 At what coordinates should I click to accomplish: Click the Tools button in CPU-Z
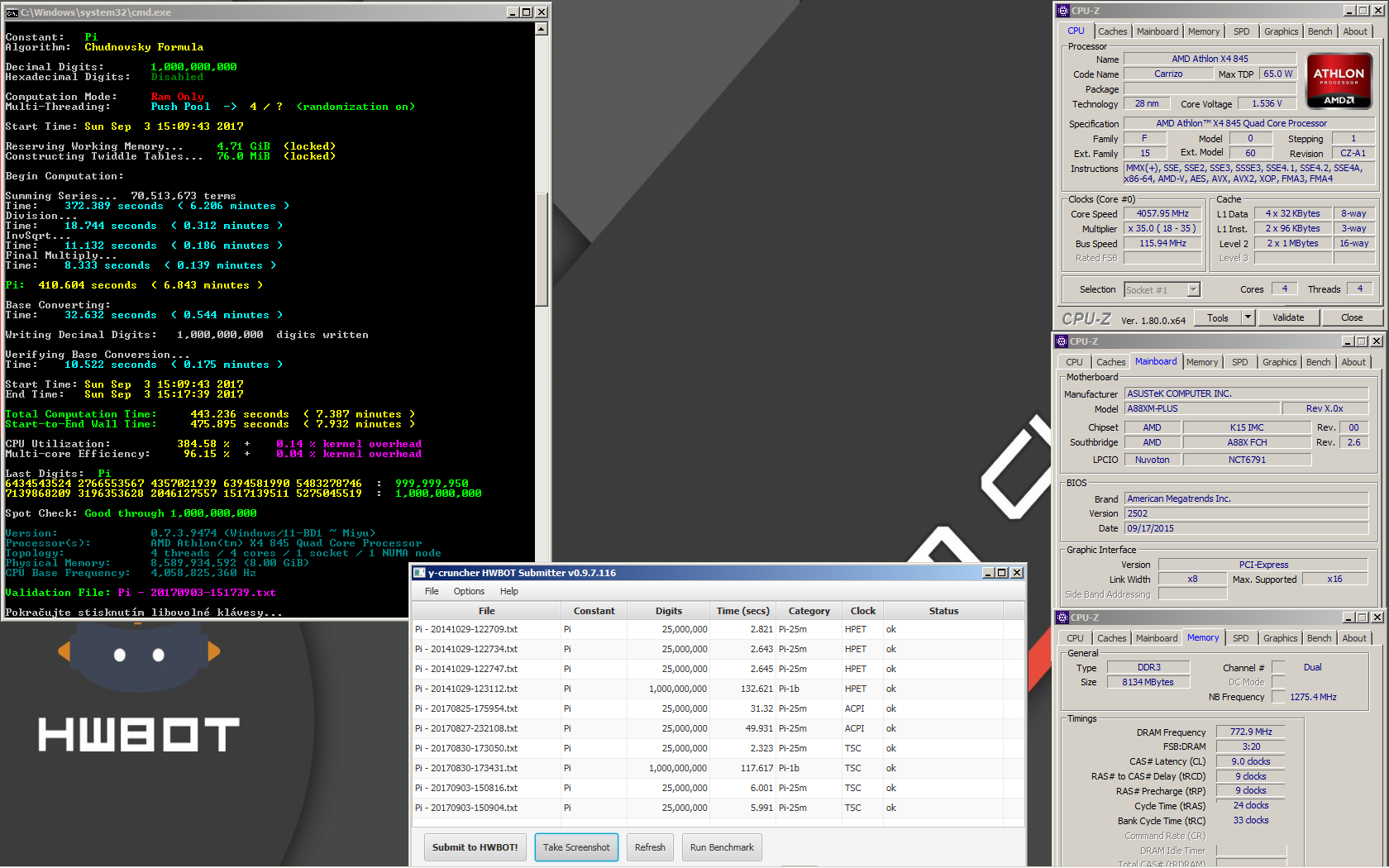click(x=1218, y=317)
